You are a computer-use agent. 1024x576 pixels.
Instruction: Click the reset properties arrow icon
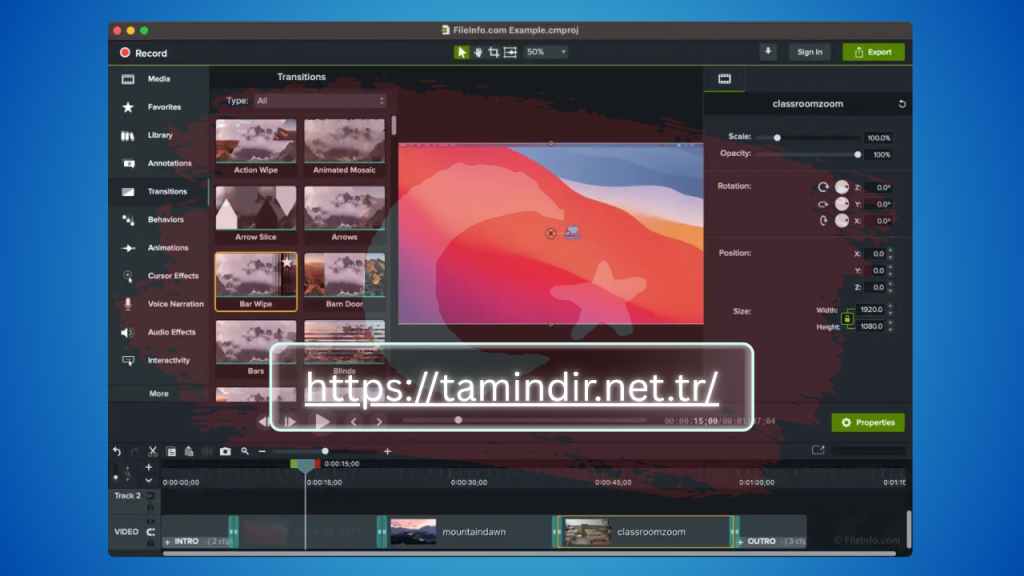pyautogui.click(x=902, y=104)
